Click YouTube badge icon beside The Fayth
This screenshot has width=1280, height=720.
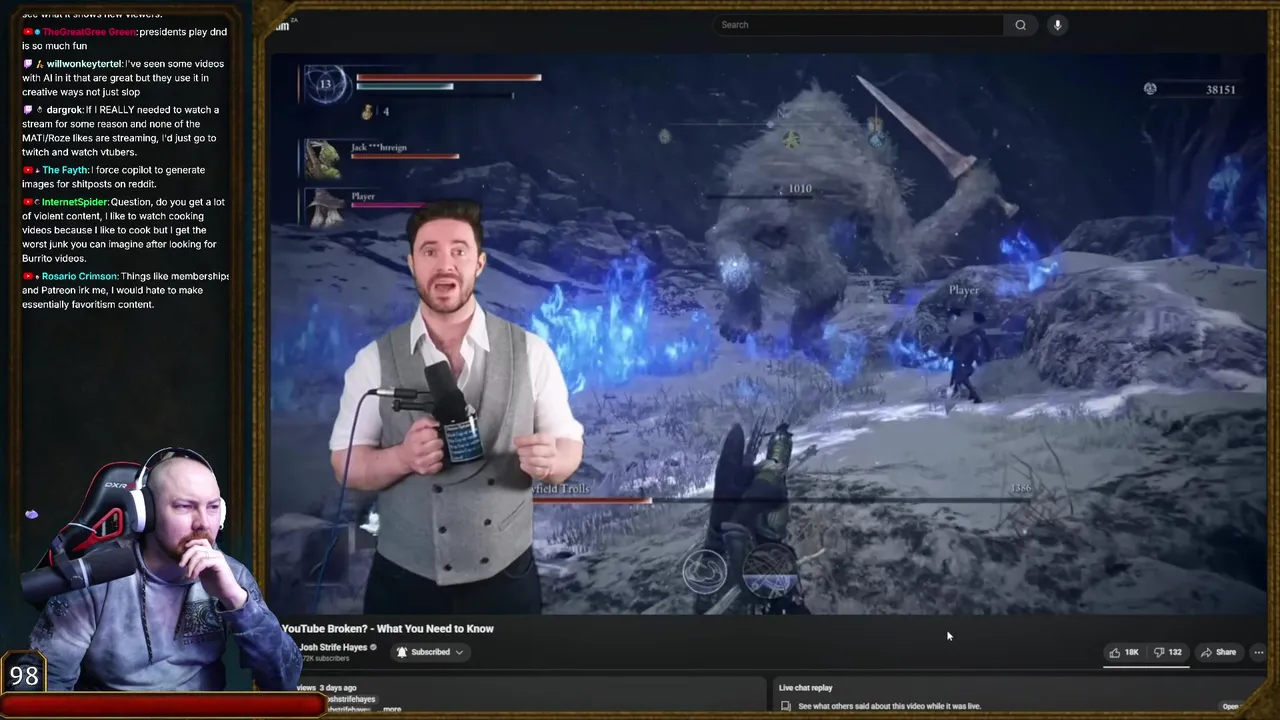pos(27,170)
